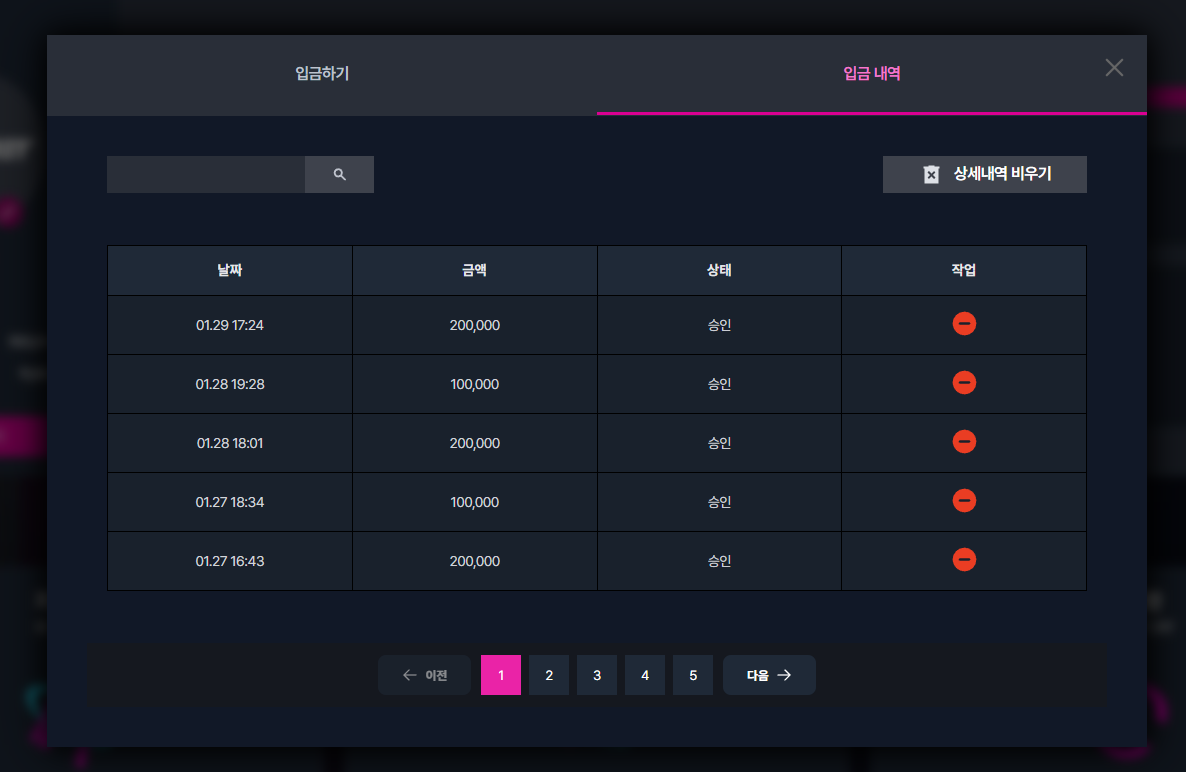Delete the 01.27 16:43 deposit entry

[x=964, y=560]
